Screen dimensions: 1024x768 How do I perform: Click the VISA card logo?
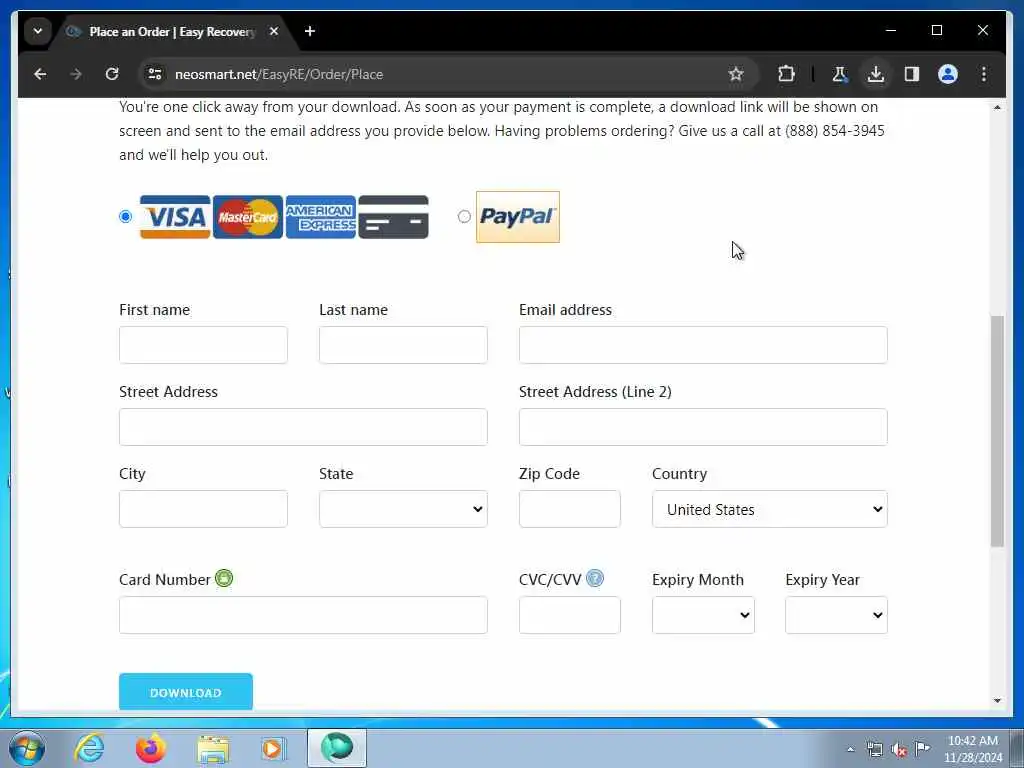[x=175, y=217]
